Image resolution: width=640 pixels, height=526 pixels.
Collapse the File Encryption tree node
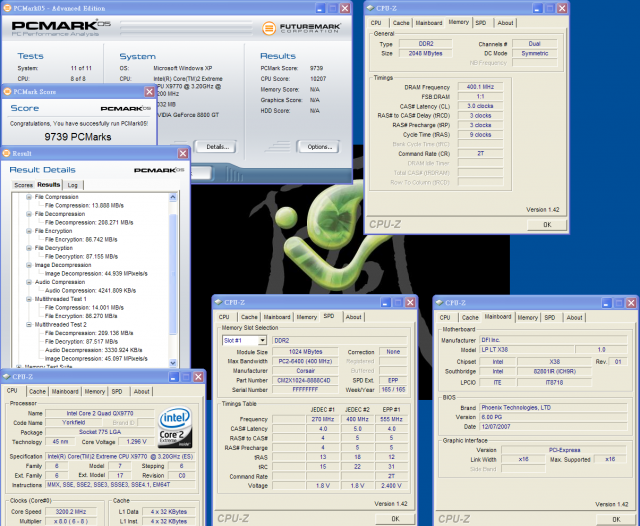(29, 231)
